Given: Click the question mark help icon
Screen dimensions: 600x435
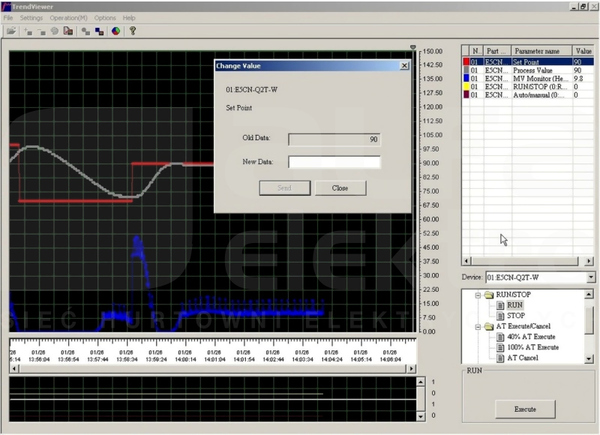Looking at the screenshot, I should 133,31.
